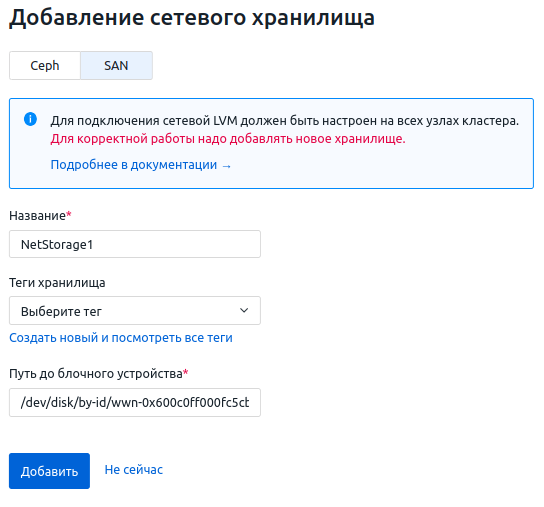Click the Теги хранилища label
The height and width of the screenshot is (507, 544).
[57, 282]
